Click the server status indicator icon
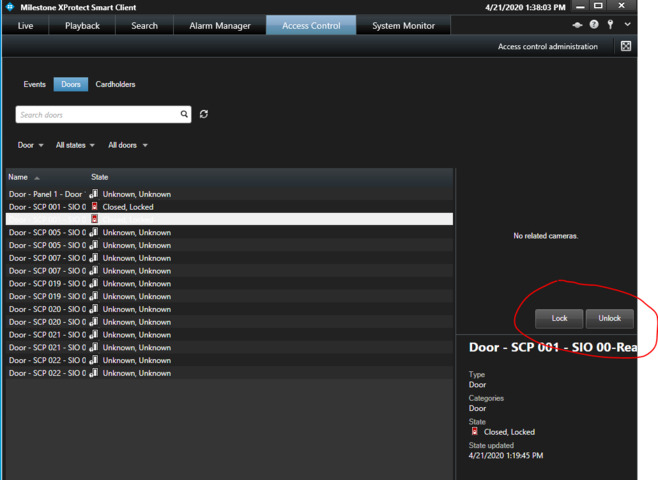Image resolution: width=658 pixels, height=480 pixels. (x=578, y=25)
